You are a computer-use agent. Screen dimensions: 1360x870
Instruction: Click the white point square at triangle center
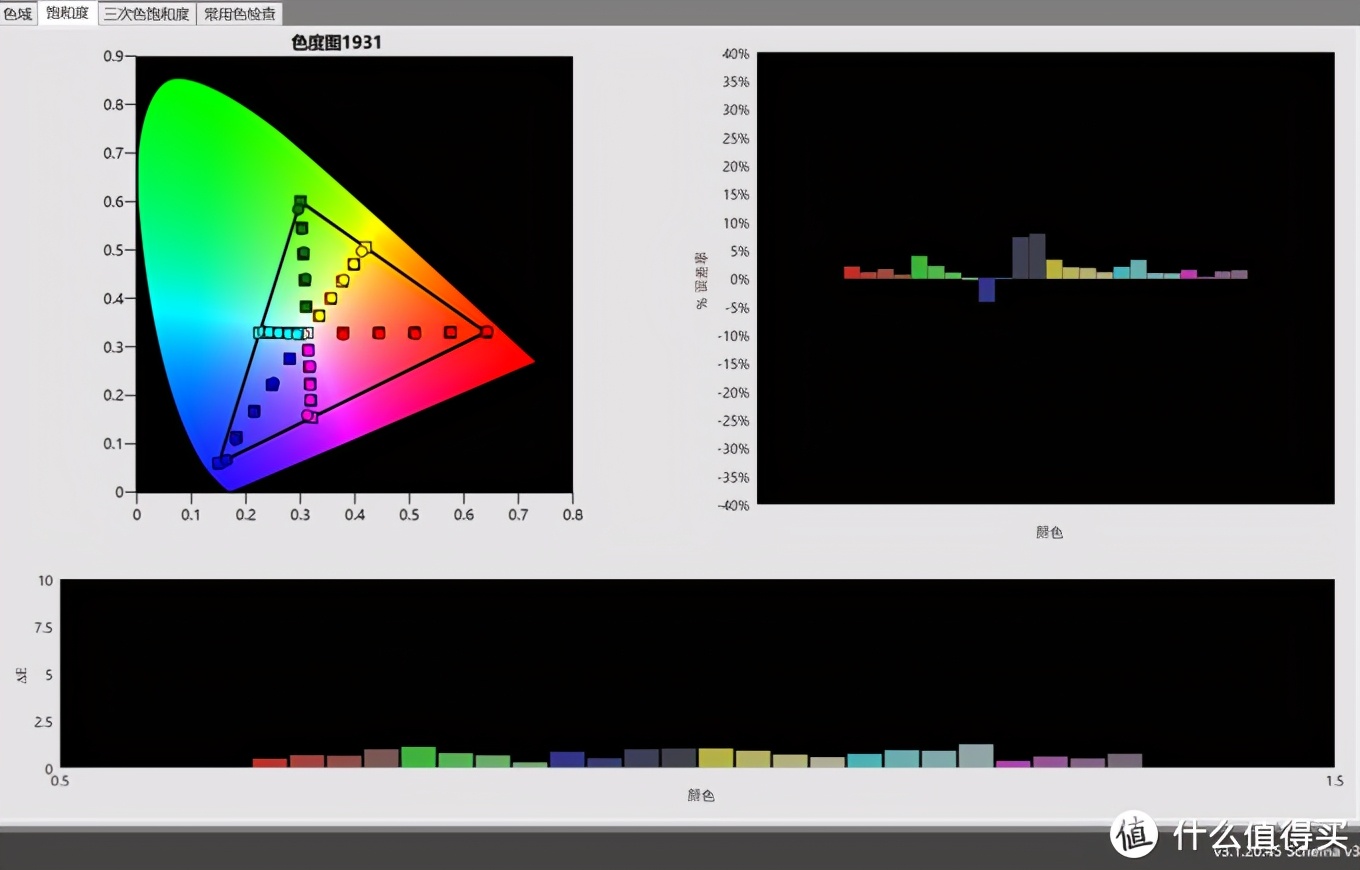[x=307, y=333]
